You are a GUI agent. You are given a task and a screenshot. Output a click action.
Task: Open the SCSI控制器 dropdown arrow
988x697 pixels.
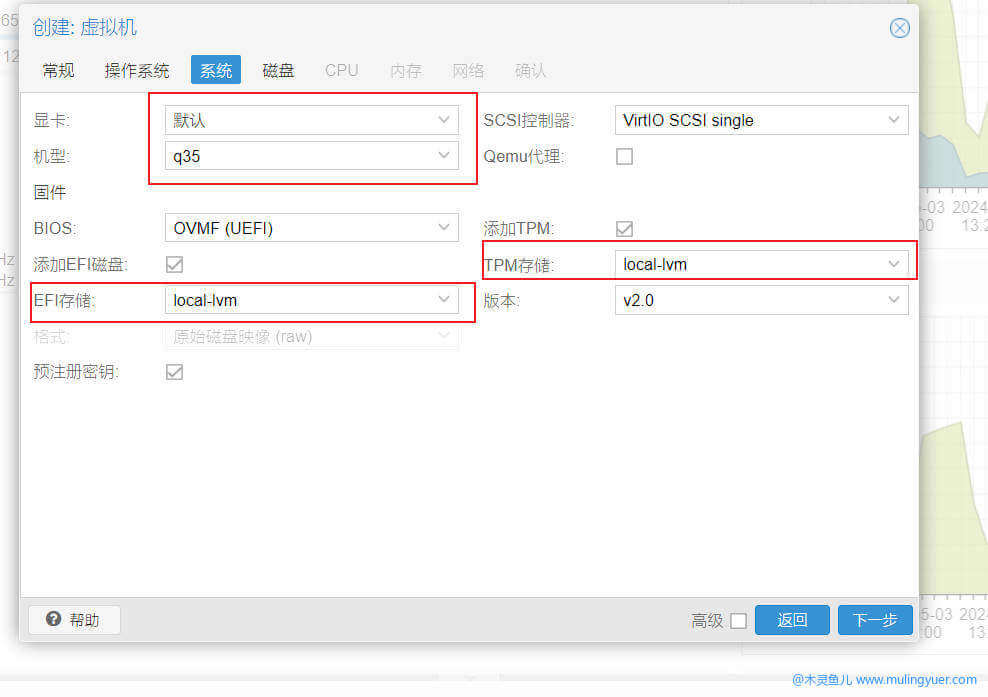894,119
